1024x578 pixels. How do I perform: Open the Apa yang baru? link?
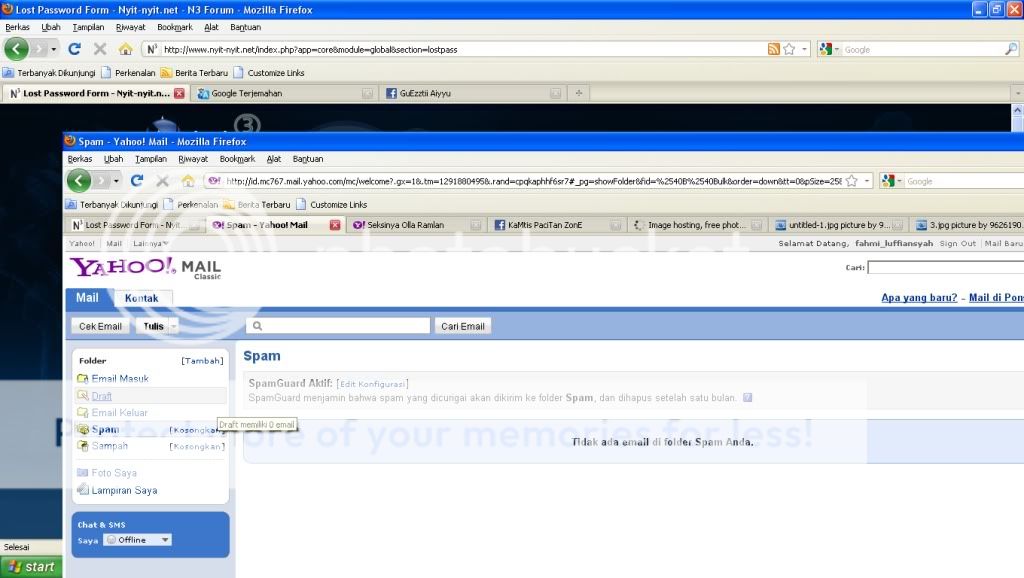(x=919, y=298)
